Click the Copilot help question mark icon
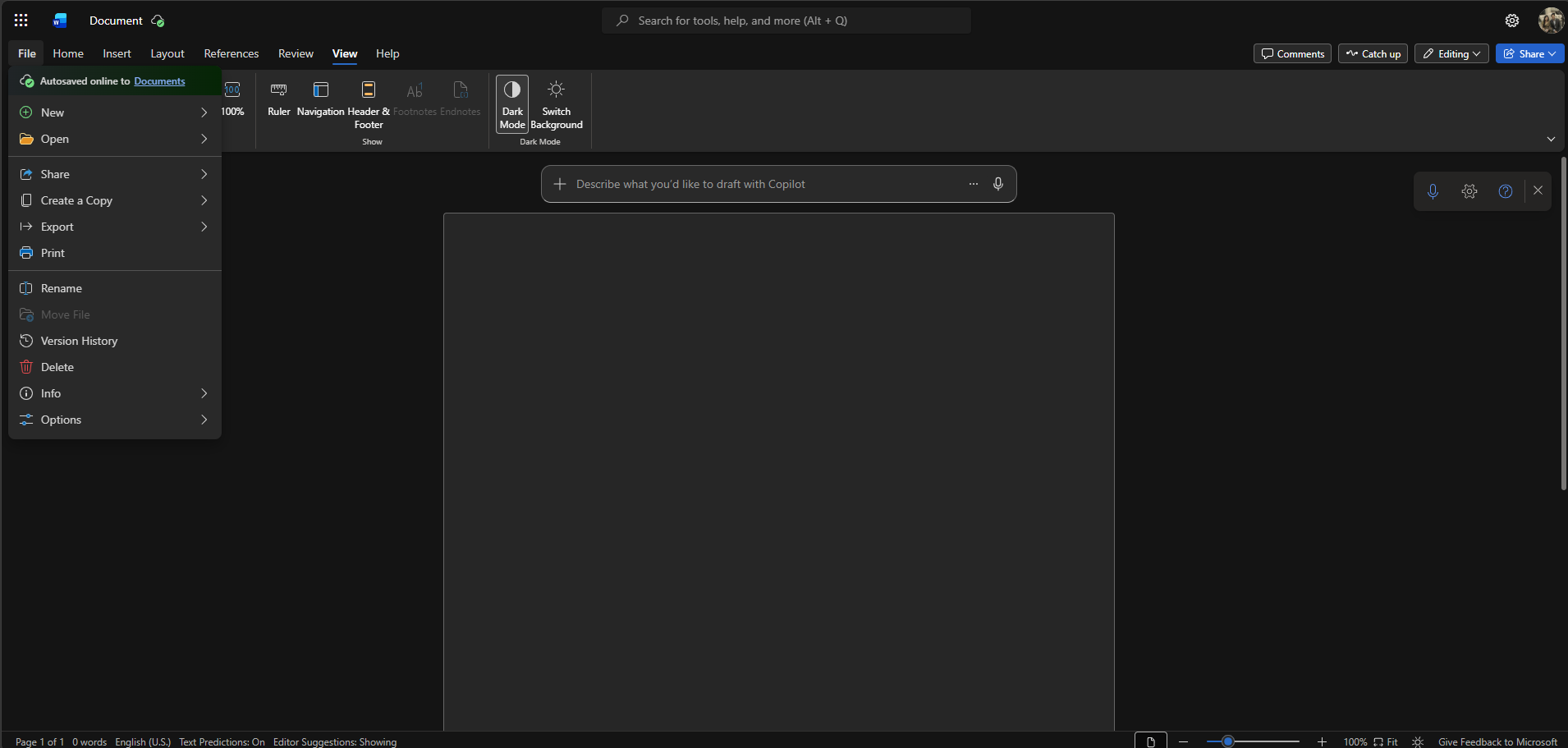 [x=1504, y=190]
